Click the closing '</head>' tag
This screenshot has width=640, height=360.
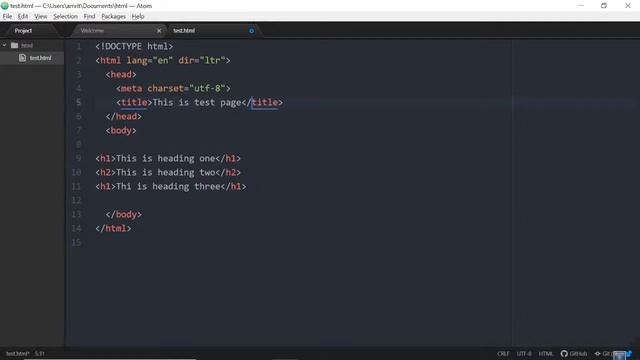tap(124, 116)
